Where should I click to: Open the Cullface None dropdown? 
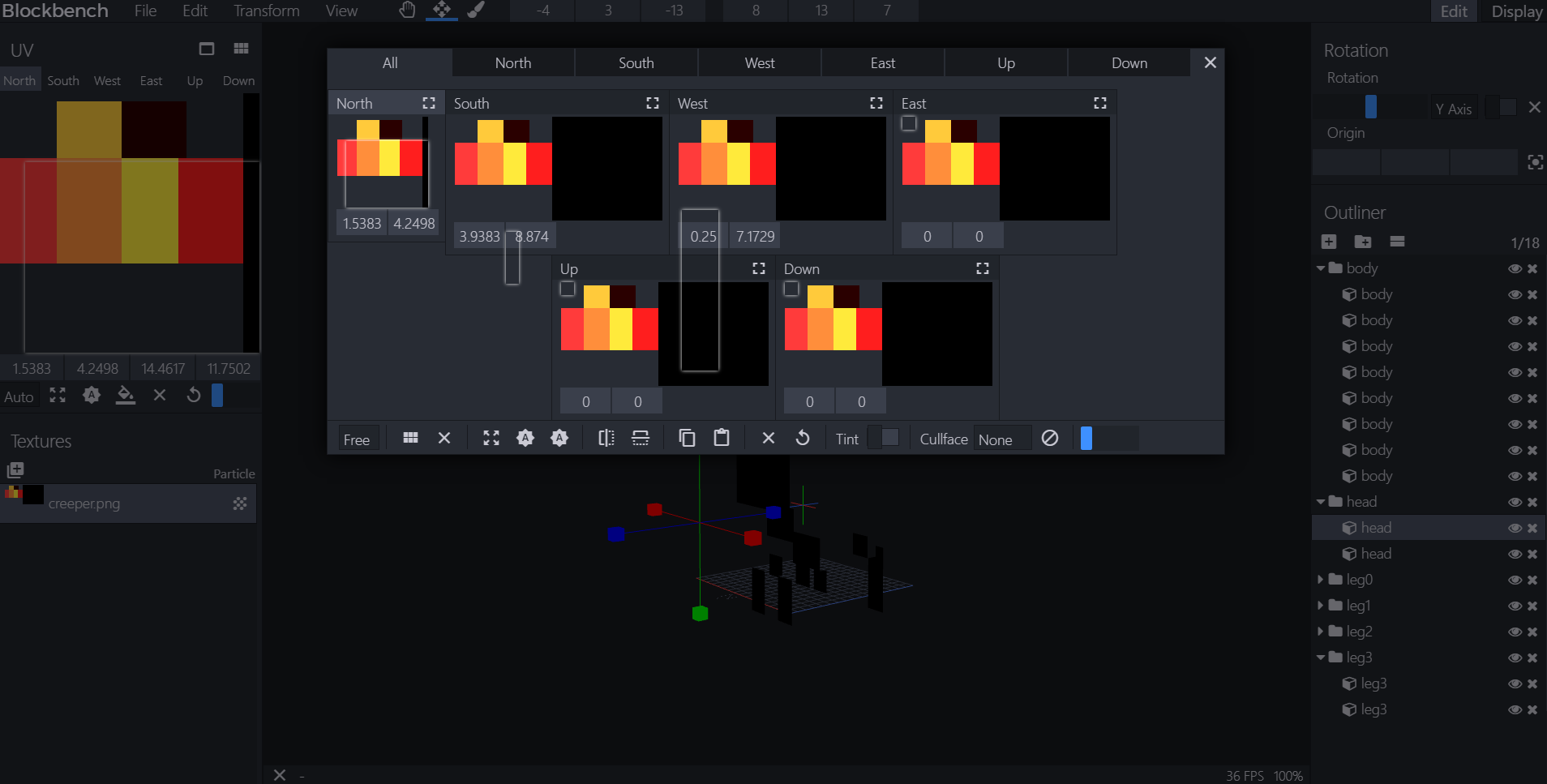point(1002,439)
